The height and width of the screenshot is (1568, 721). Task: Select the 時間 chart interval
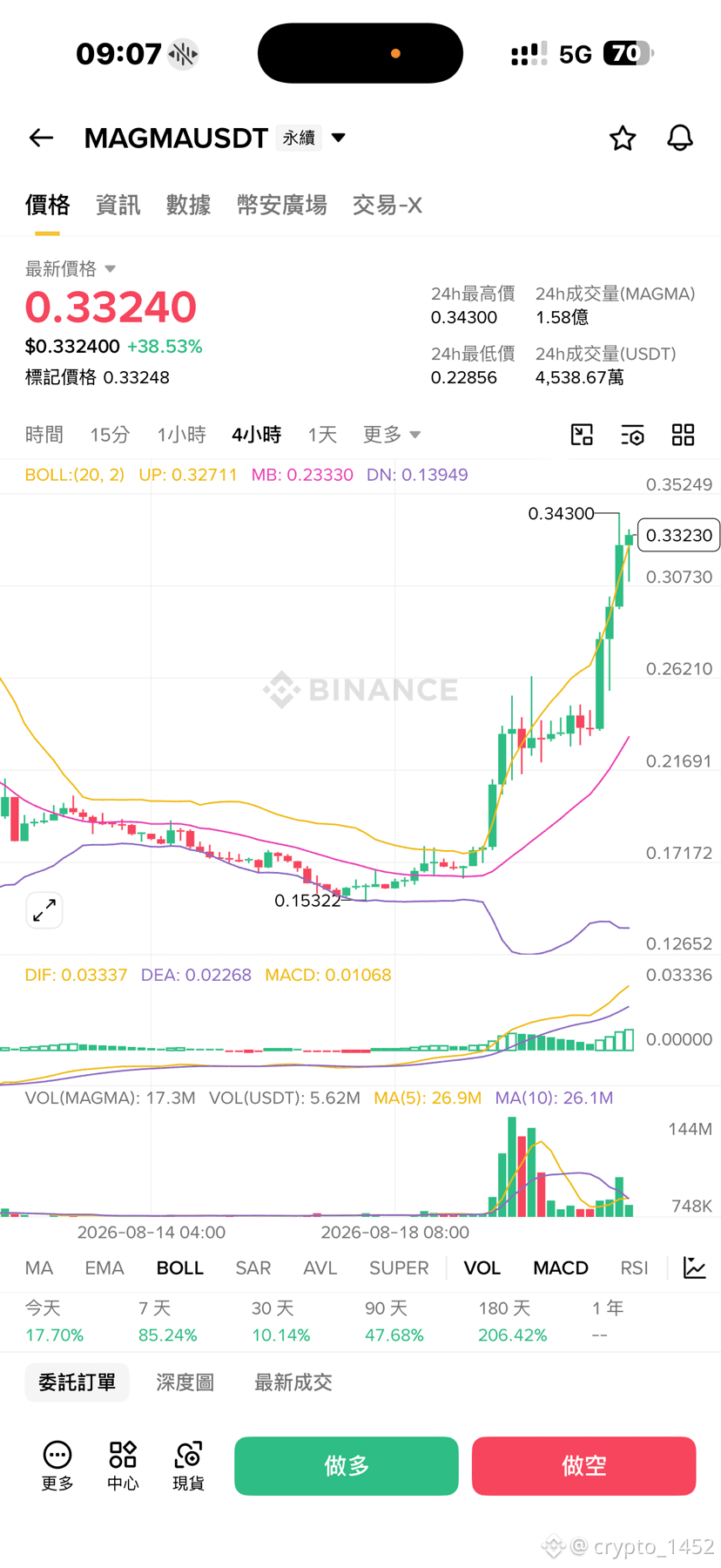point(44,434)
